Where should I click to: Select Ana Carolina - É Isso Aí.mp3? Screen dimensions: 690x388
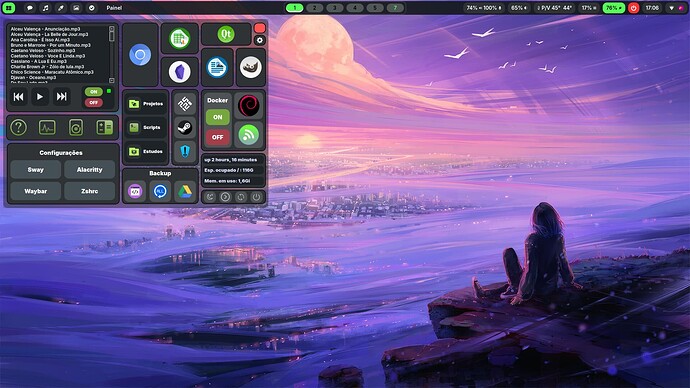click(40, 40)
